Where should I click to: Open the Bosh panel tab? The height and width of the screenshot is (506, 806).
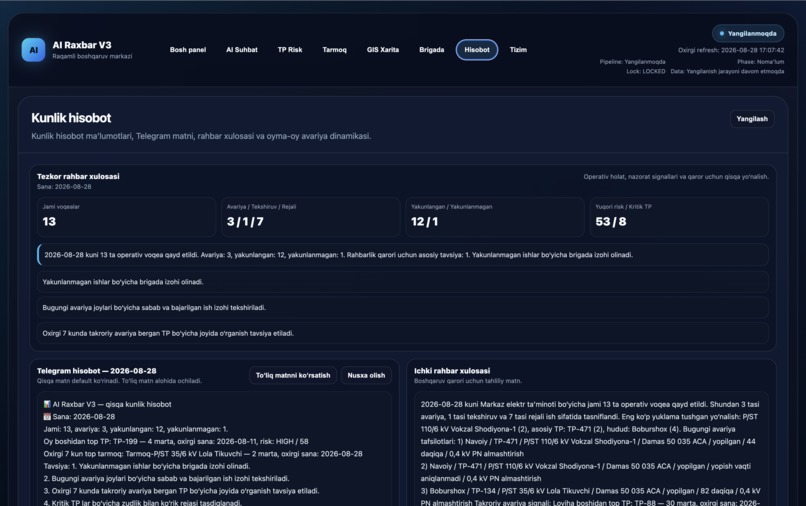pyautogui.click(x=188, y=50)
